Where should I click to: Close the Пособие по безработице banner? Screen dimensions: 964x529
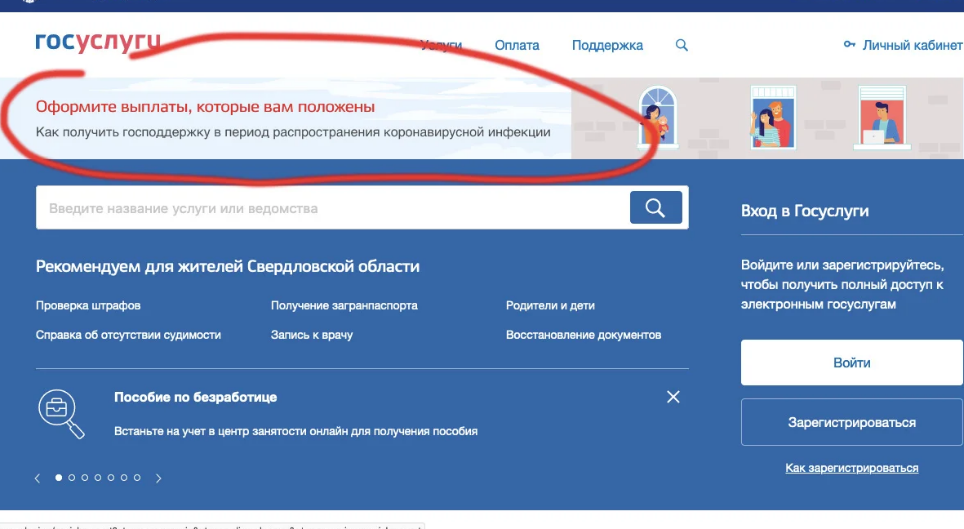pos(673,397)
